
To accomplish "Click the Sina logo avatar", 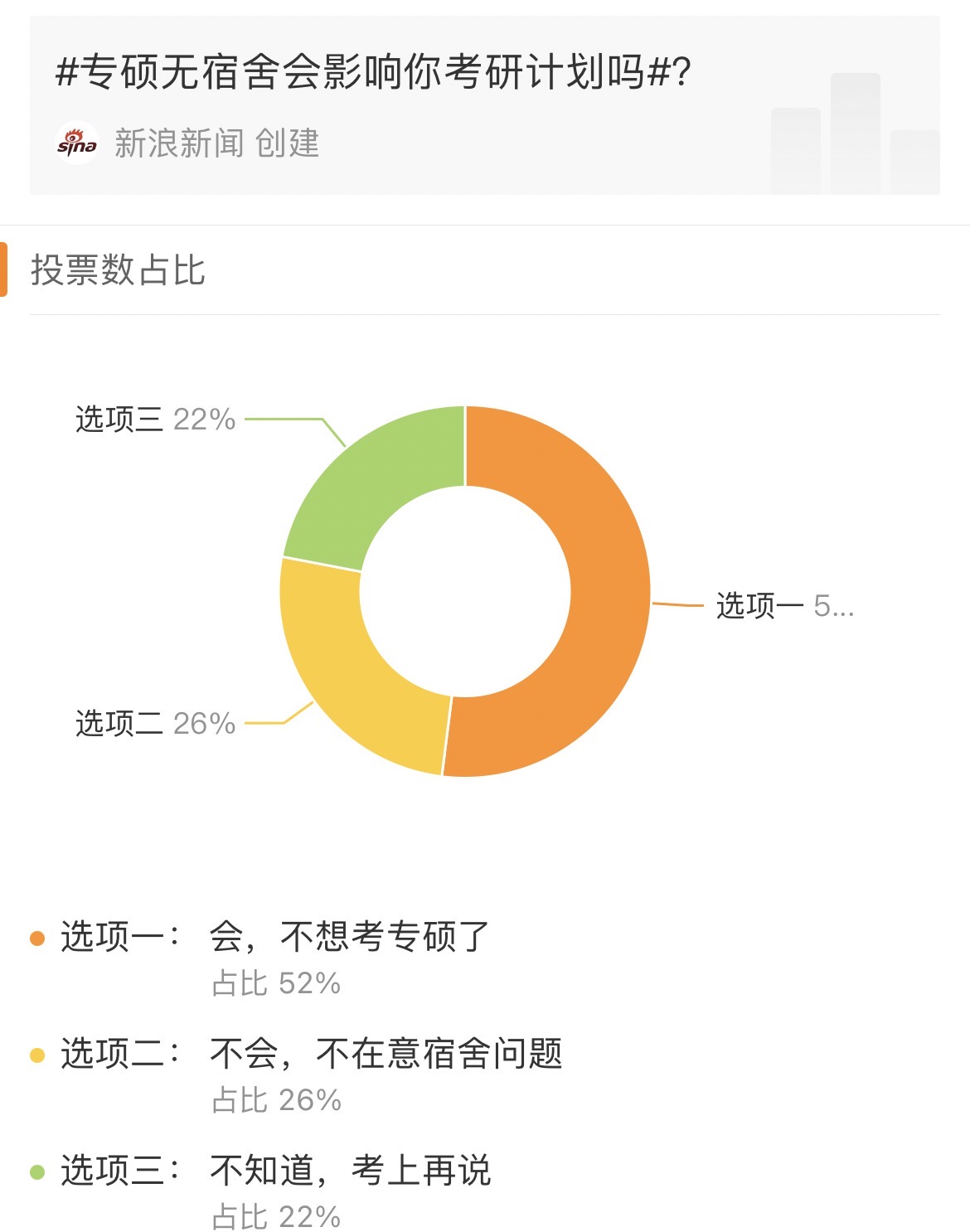I will [x=77, y=143].
